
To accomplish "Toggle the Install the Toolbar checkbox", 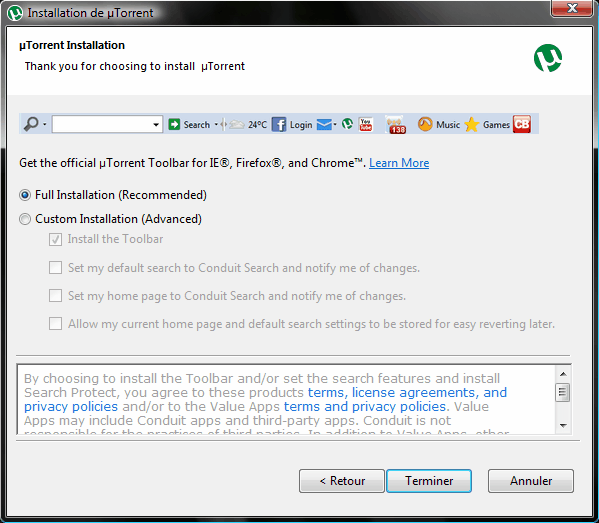I will click(55, 240).
